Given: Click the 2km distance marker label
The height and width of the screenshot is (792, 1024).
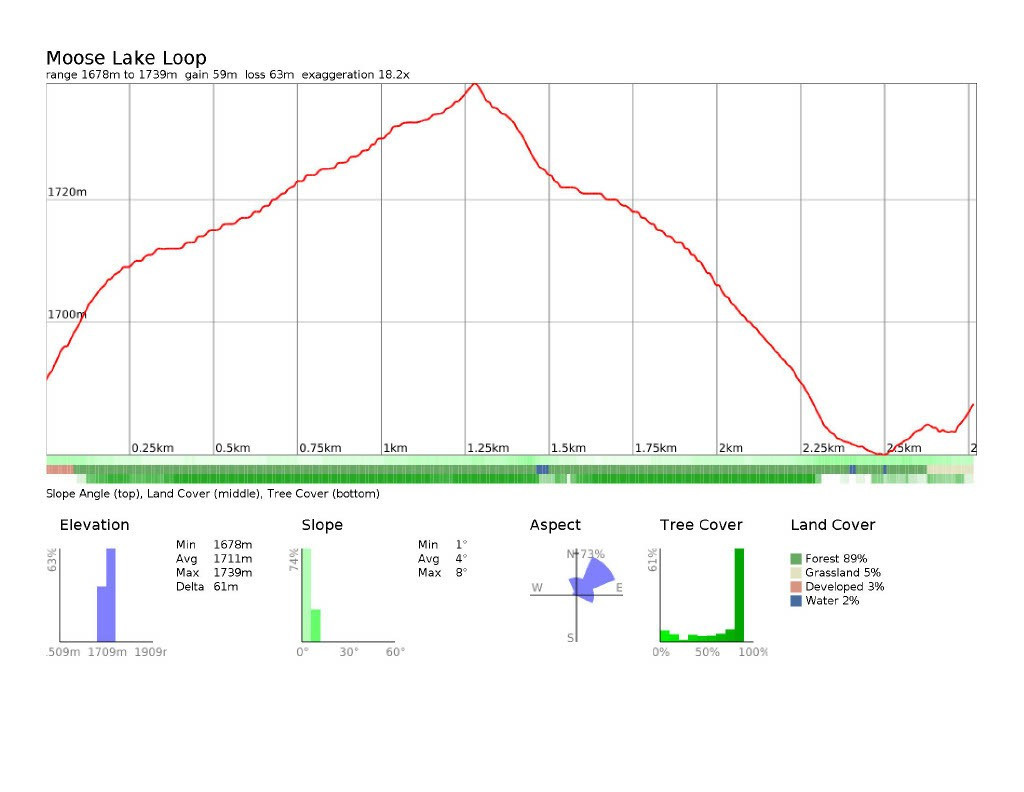Looking at the screenshot, I should [x=731, y=448].
